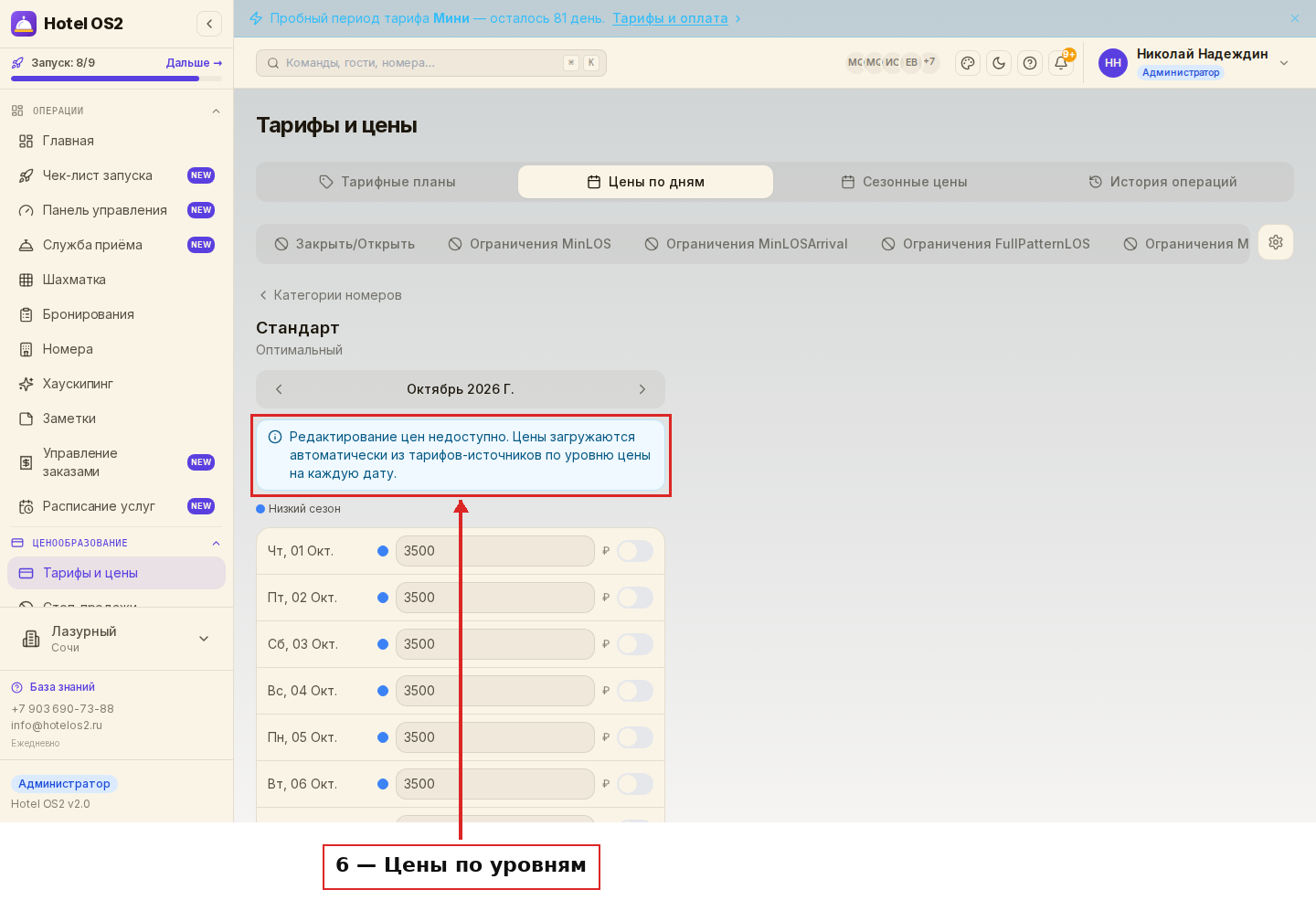Open Заметки section
This screenshot has height=911, width=1316.
click(x=116, y=418)
